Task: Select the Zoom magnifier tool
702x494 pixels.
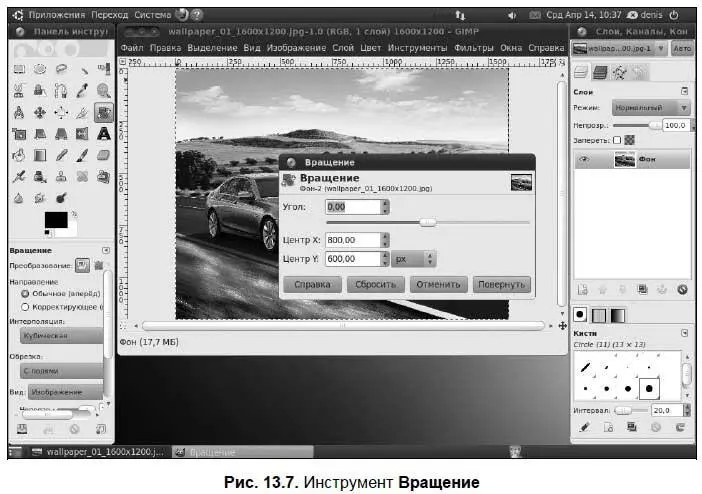Action: point(103,90)
